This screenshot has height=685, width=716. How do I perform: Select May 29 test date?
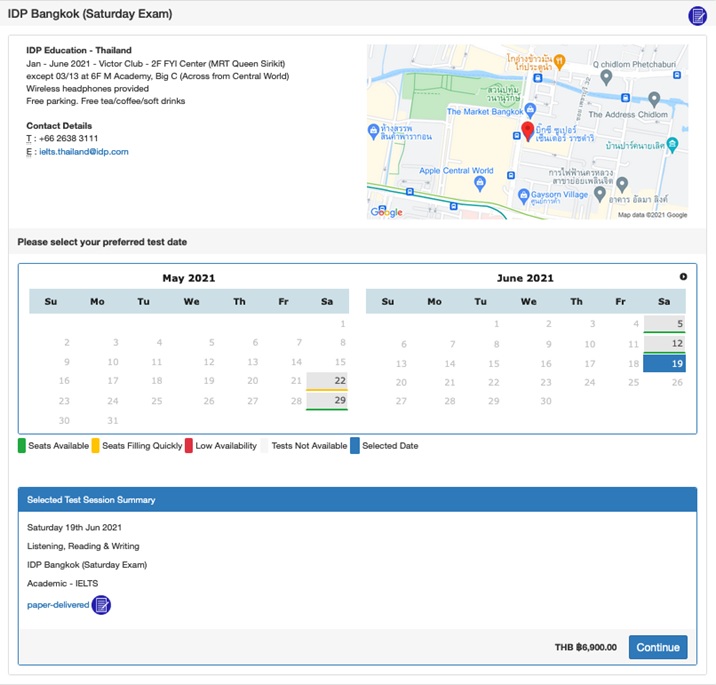(327, 401)
